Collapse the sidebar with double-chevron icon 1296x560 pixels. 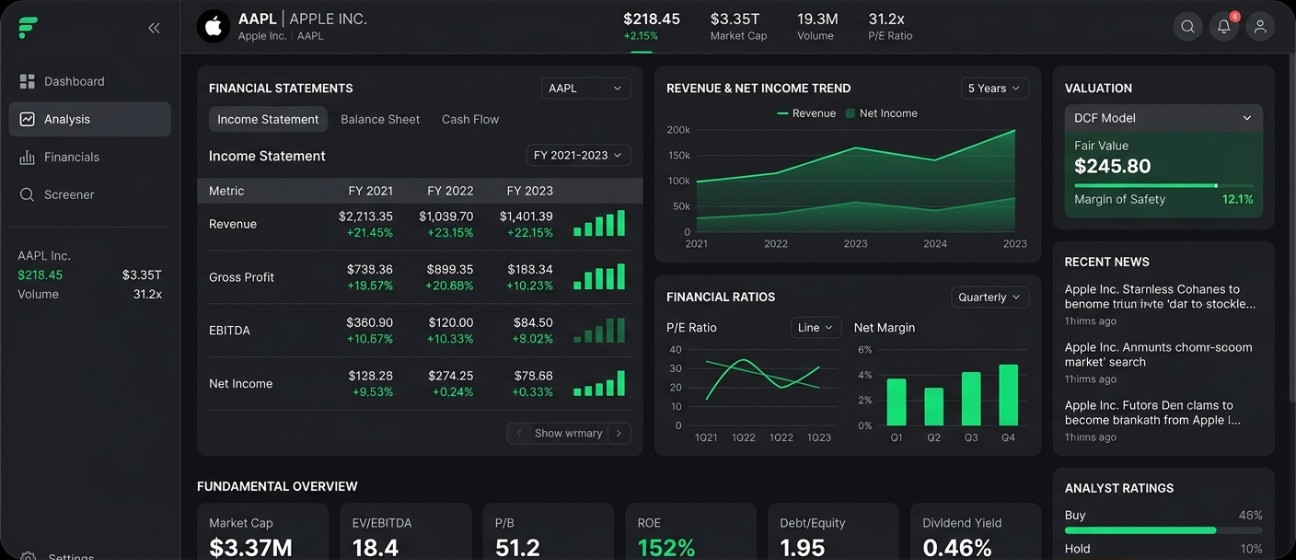[154, 28]
